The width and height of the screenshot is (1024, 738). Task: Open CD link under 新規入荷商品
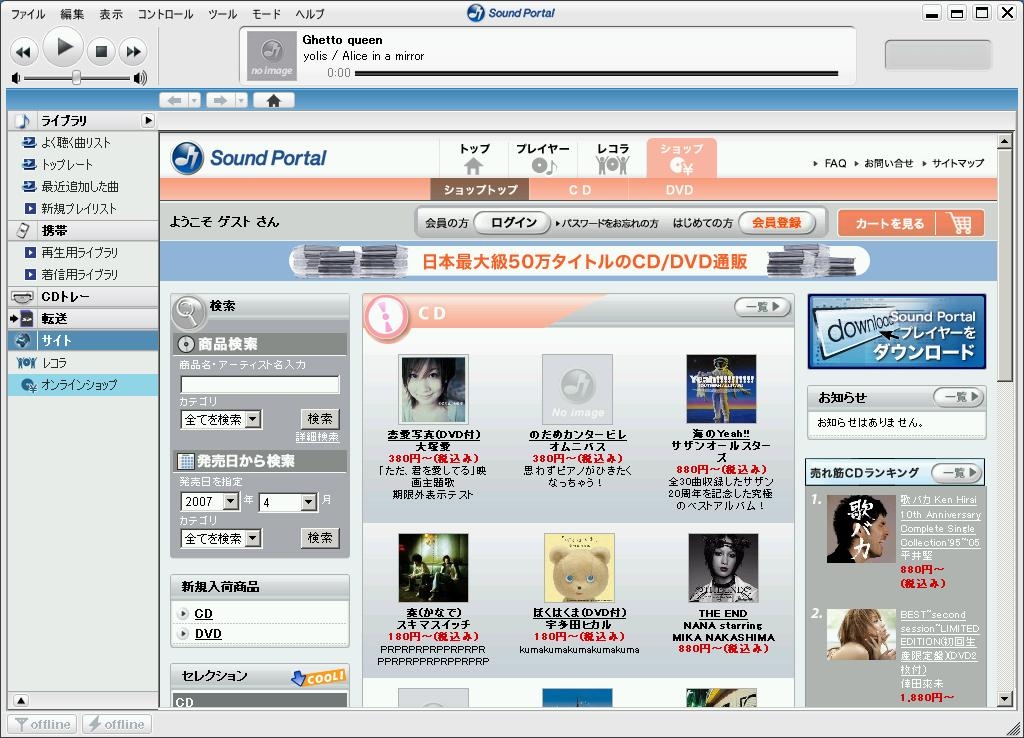(x=204, y=614)
